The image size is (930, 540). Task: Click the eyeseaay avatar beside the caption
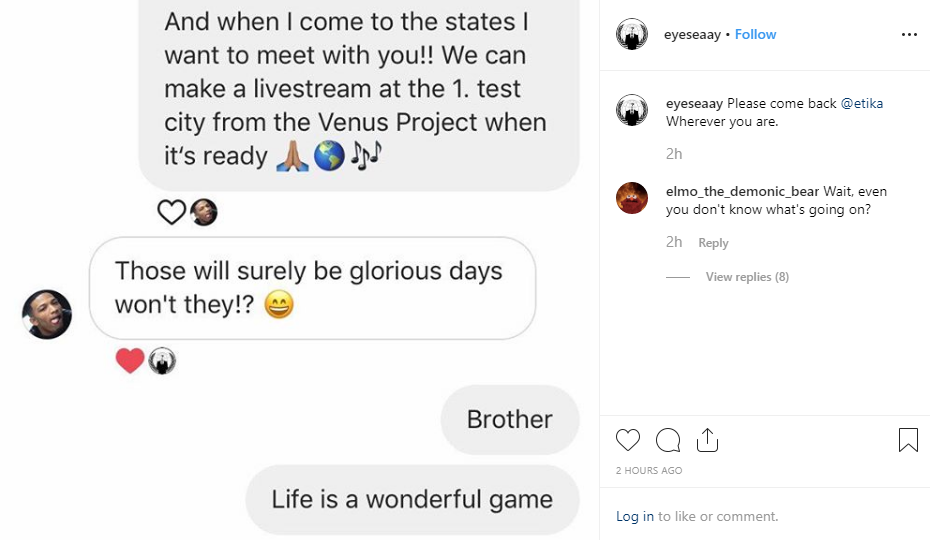coord(632,110)
